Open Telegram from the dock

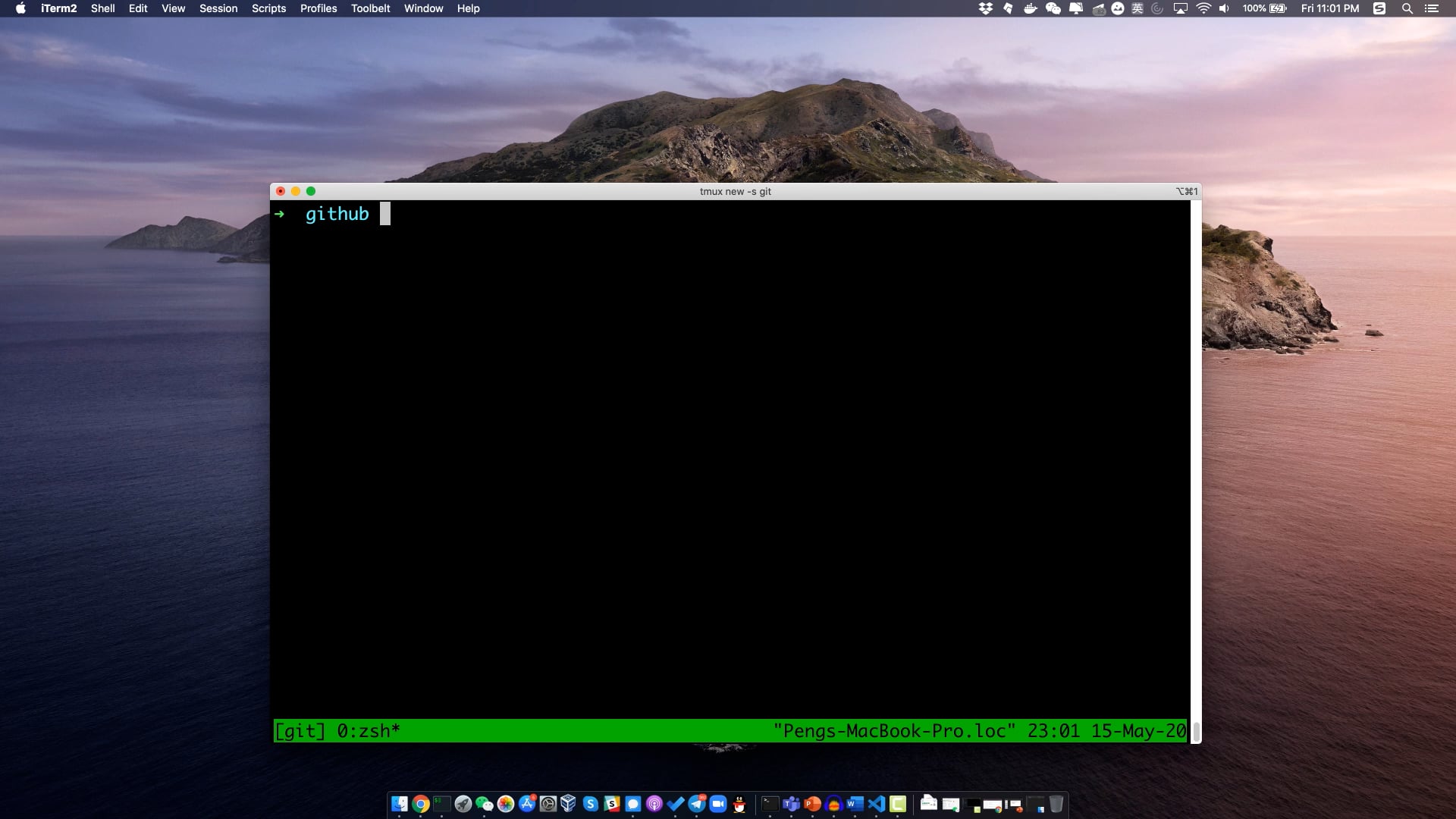tap(697, 804)
